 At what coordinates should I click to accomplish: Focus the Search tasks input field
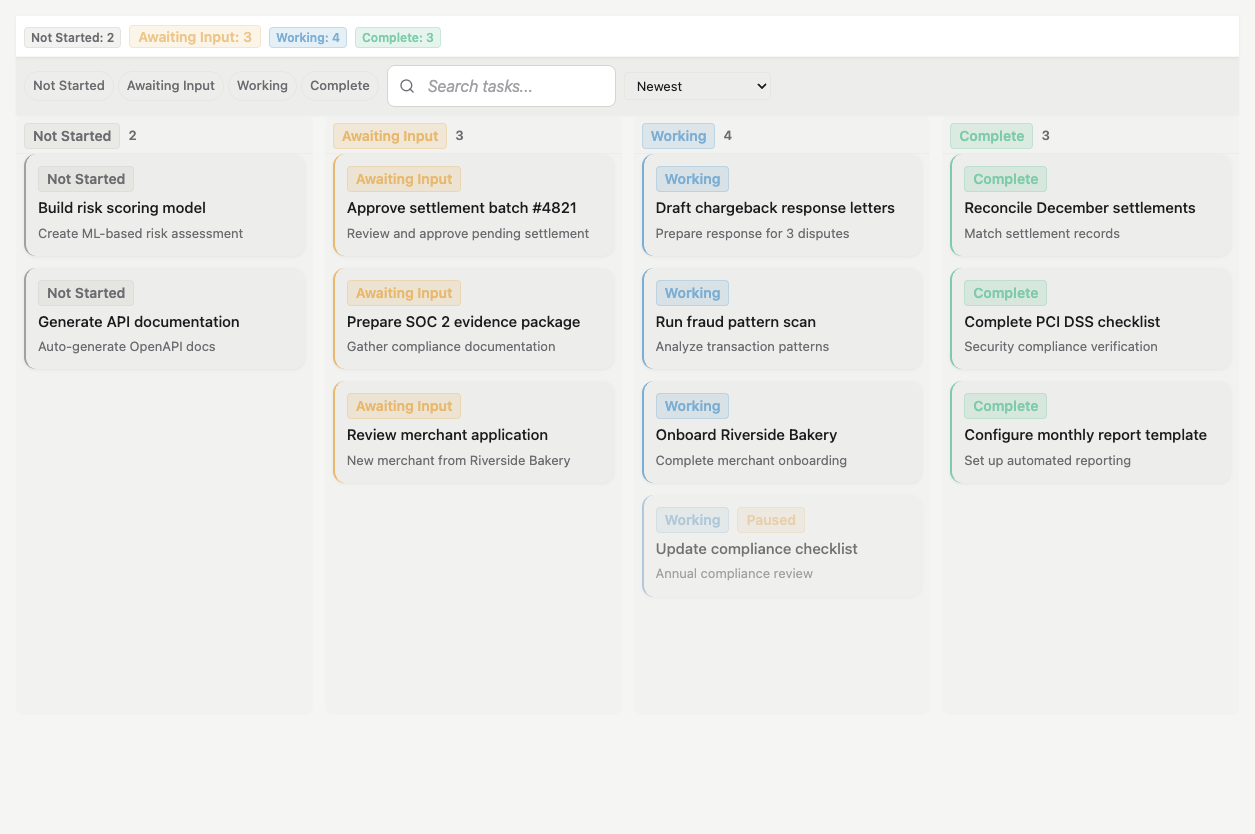[515, 86]
